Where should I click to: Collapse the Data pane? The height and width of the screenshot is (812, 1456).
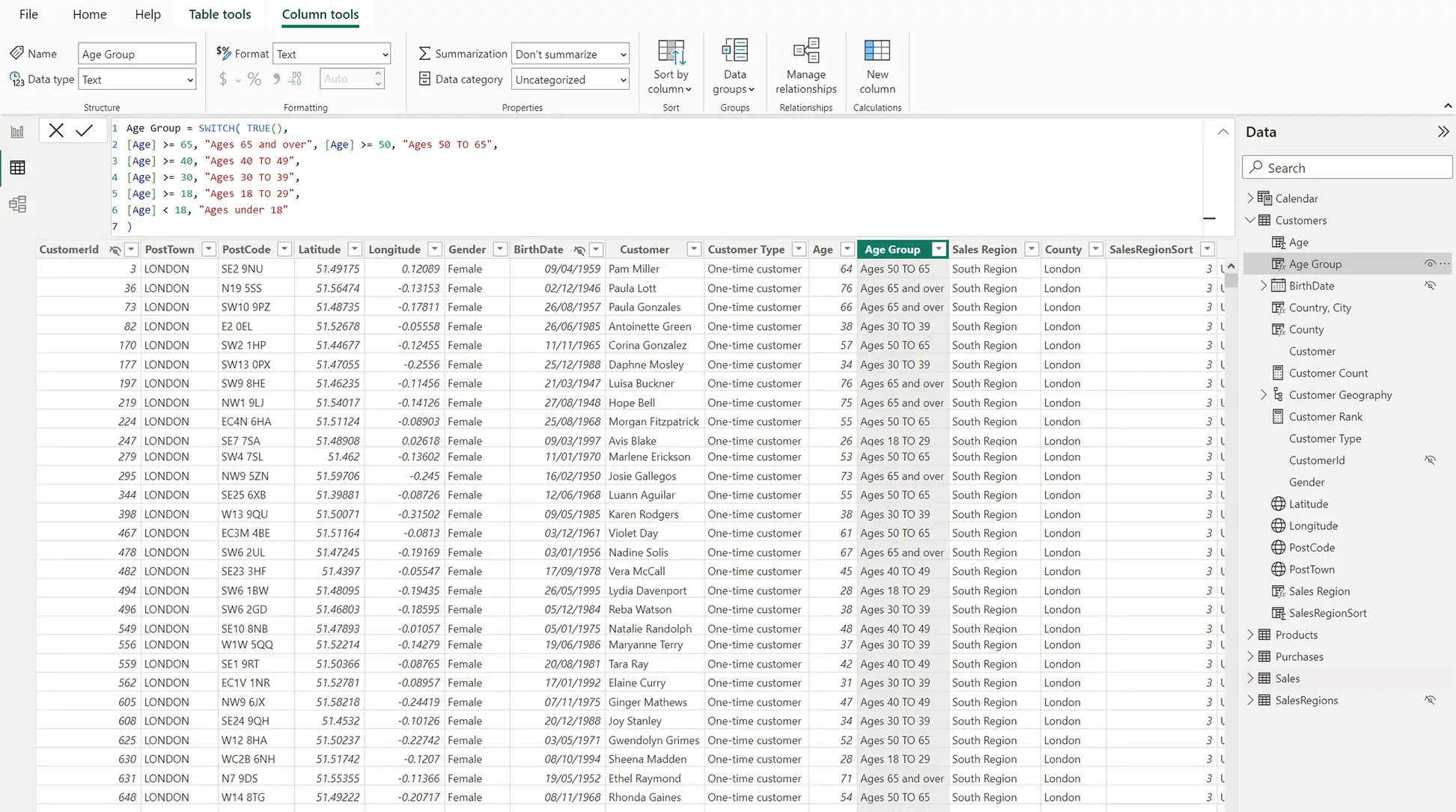pos(1443,132)
